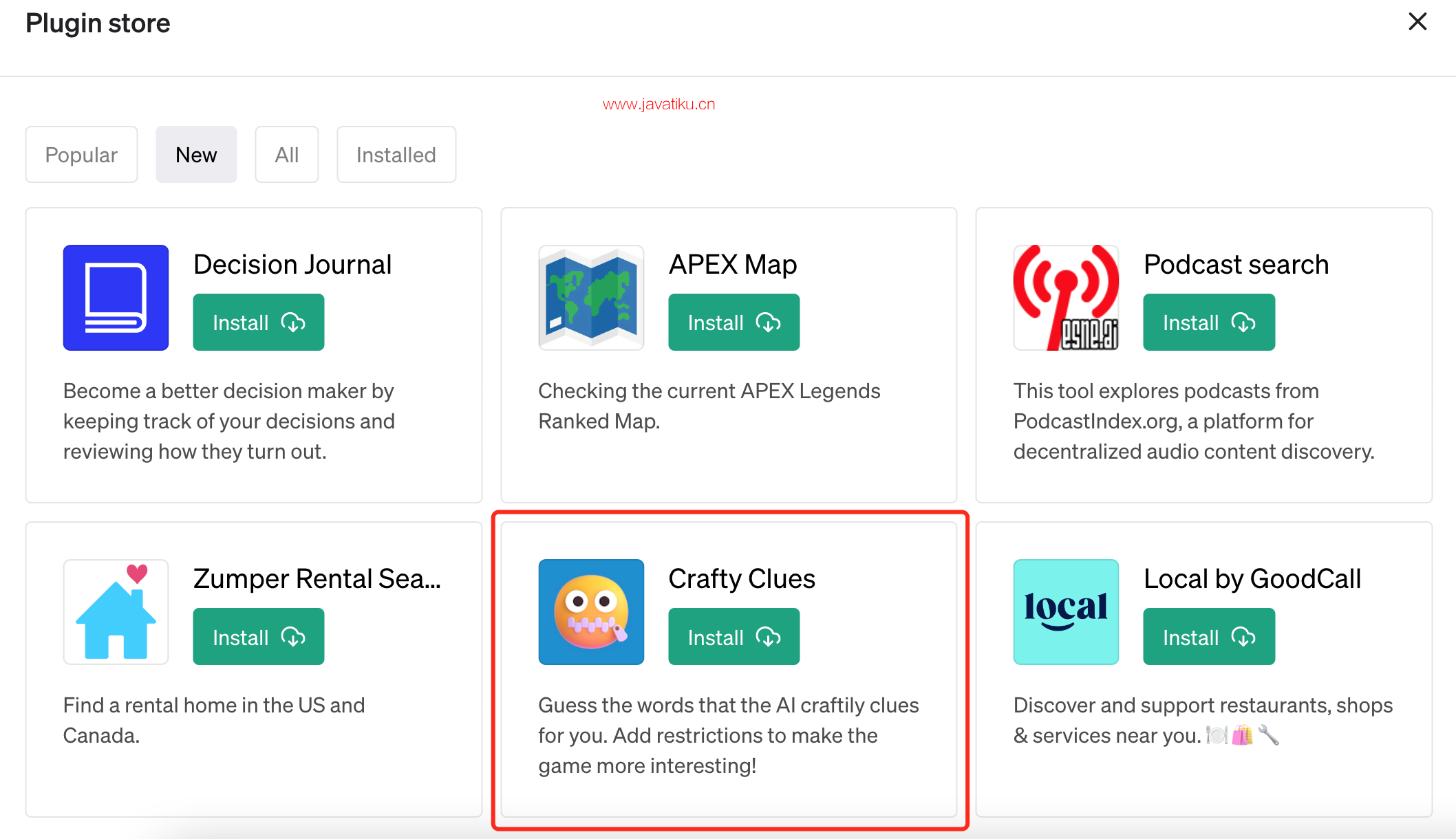The width and height of the screenshot is (1456, 839).
Task: Click the text 'Find a rental home in the US'
Action: click(194, 705)
